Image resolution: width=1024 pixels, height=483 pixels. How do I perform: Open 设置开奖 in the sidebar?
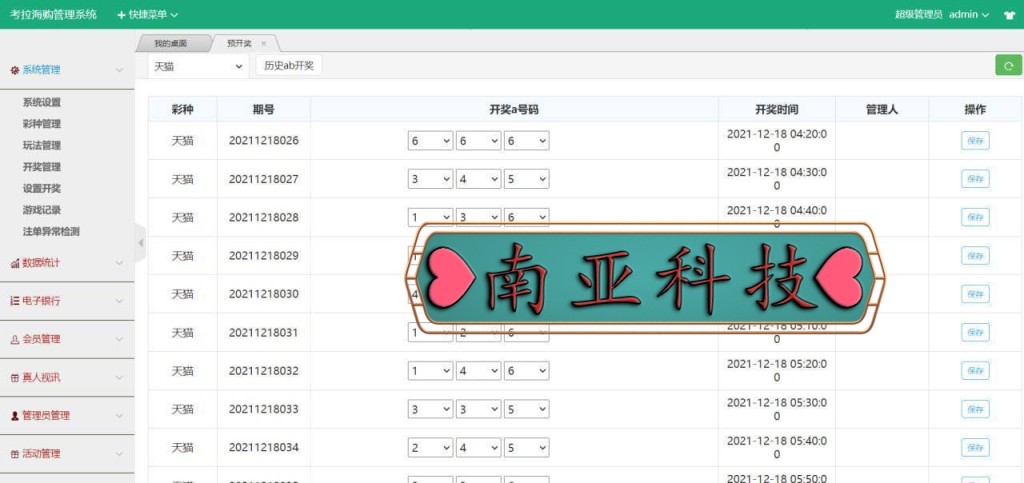tap(42, 189)
